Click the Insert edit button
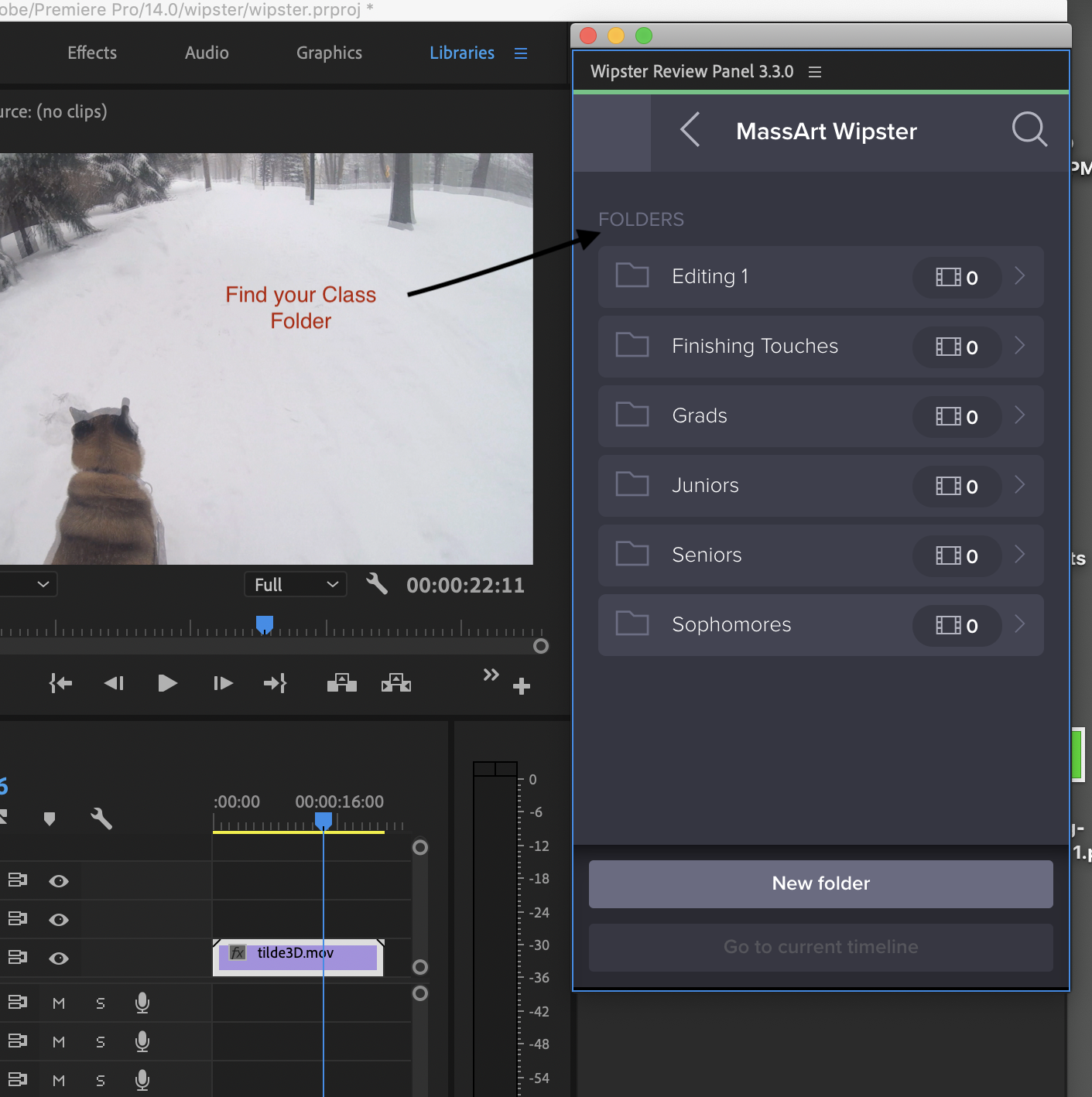Viewport: 1092px width, 1097px height. click(341, 682)
